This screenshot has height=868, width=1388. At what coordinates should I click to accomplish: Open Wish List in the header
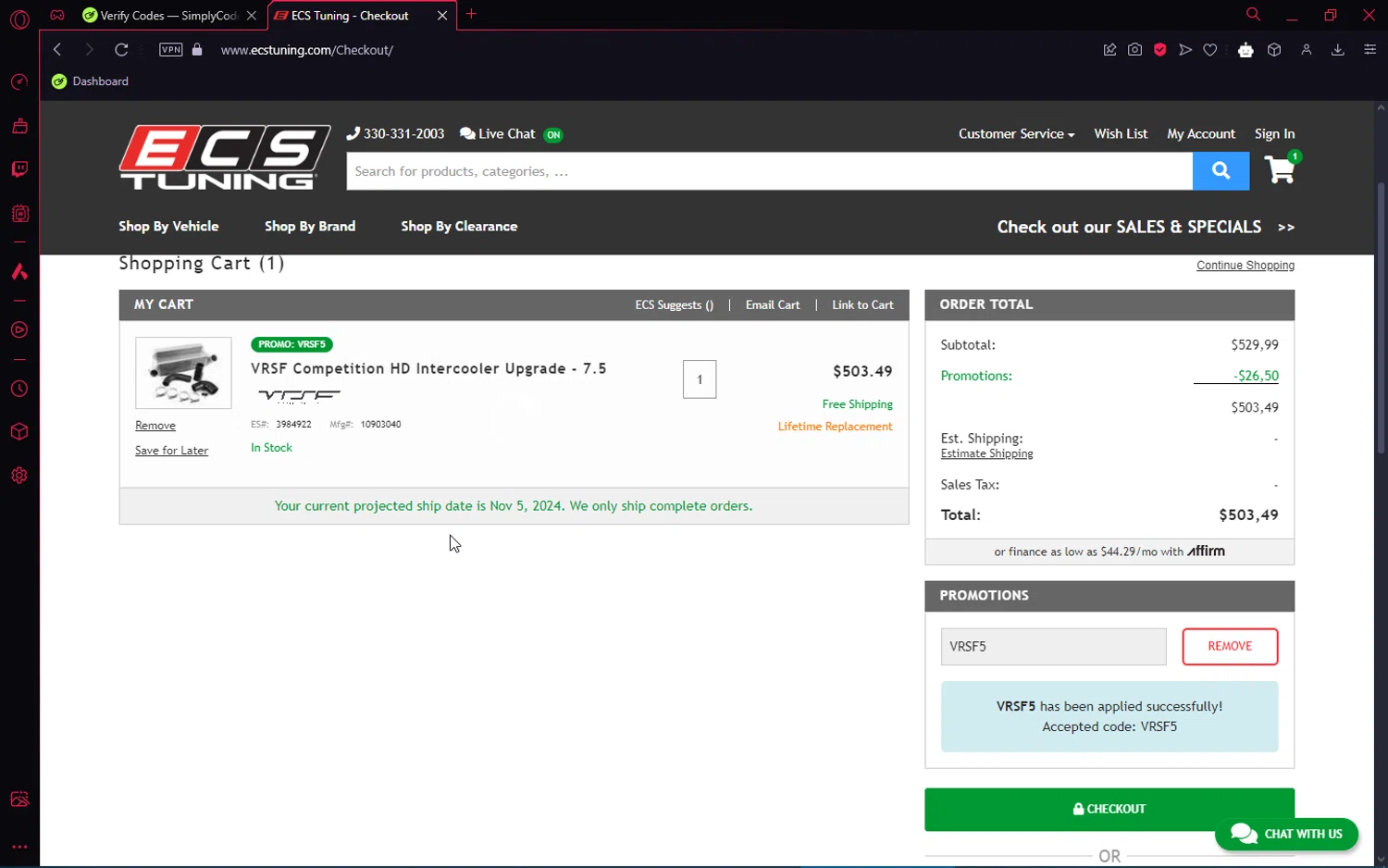(1121, 134)
